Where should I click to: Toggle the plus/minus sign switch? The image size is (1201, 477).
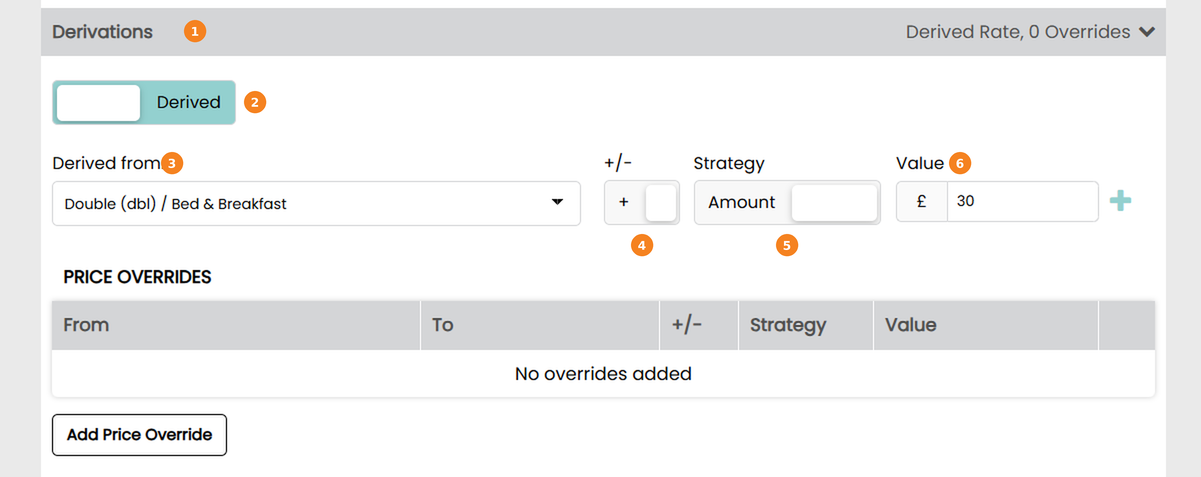(x=642, y=202)
